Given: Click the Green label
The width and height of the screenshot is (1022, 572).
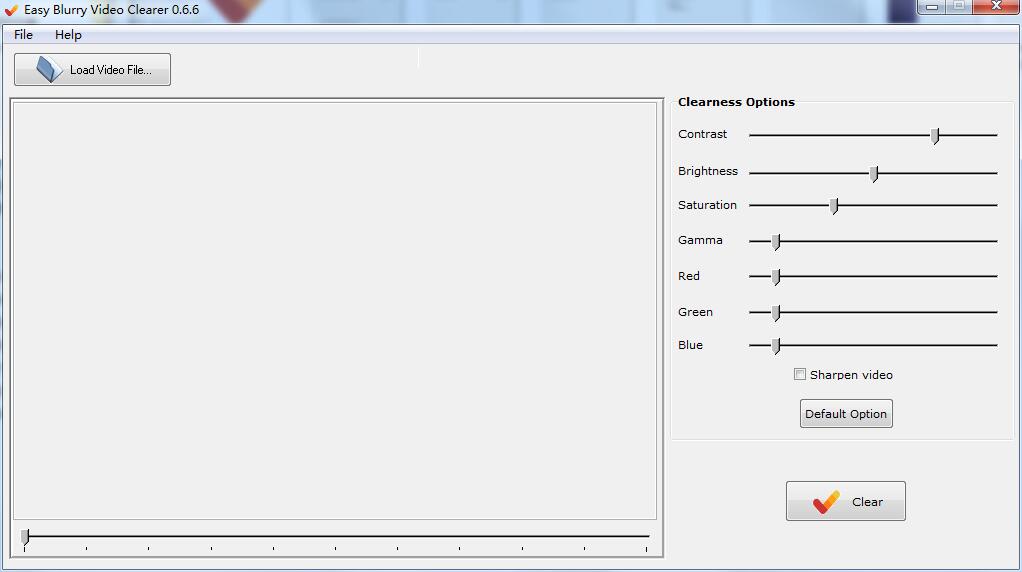Looking at the screenshot, I should (695, 312).
